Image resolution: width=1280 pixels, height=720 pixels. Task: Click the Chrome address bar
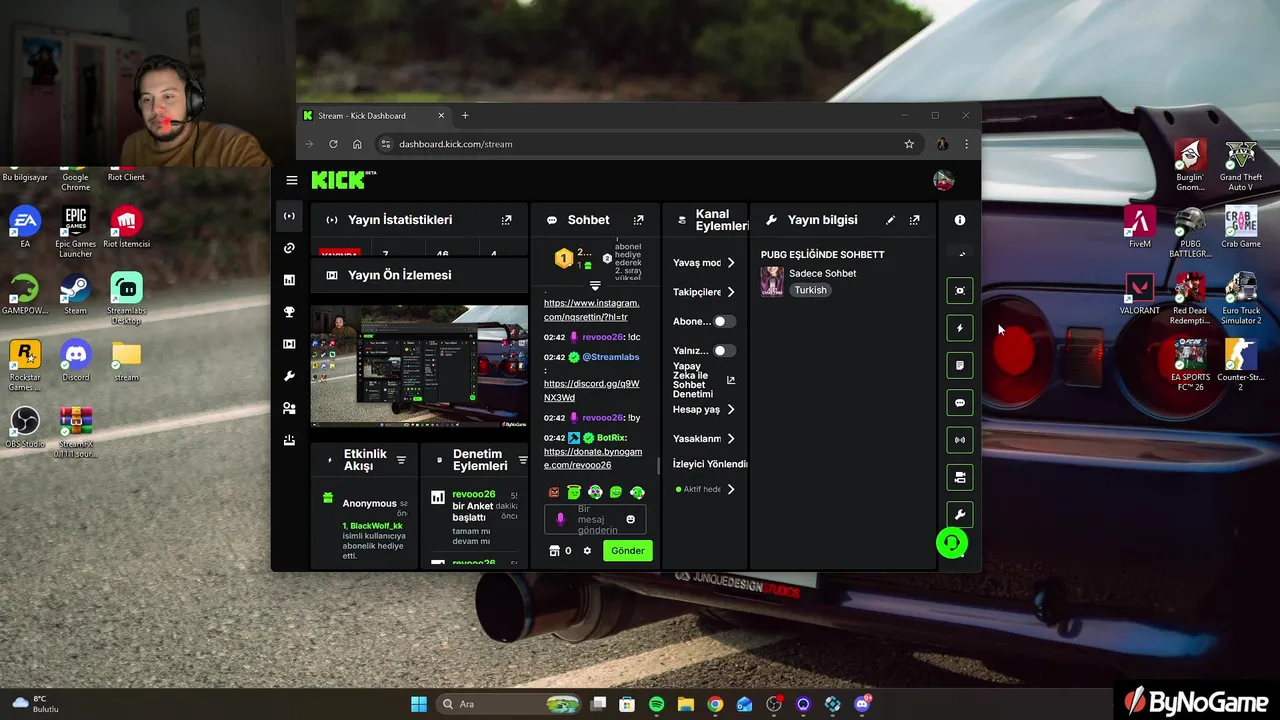click(x=650, y=144)
